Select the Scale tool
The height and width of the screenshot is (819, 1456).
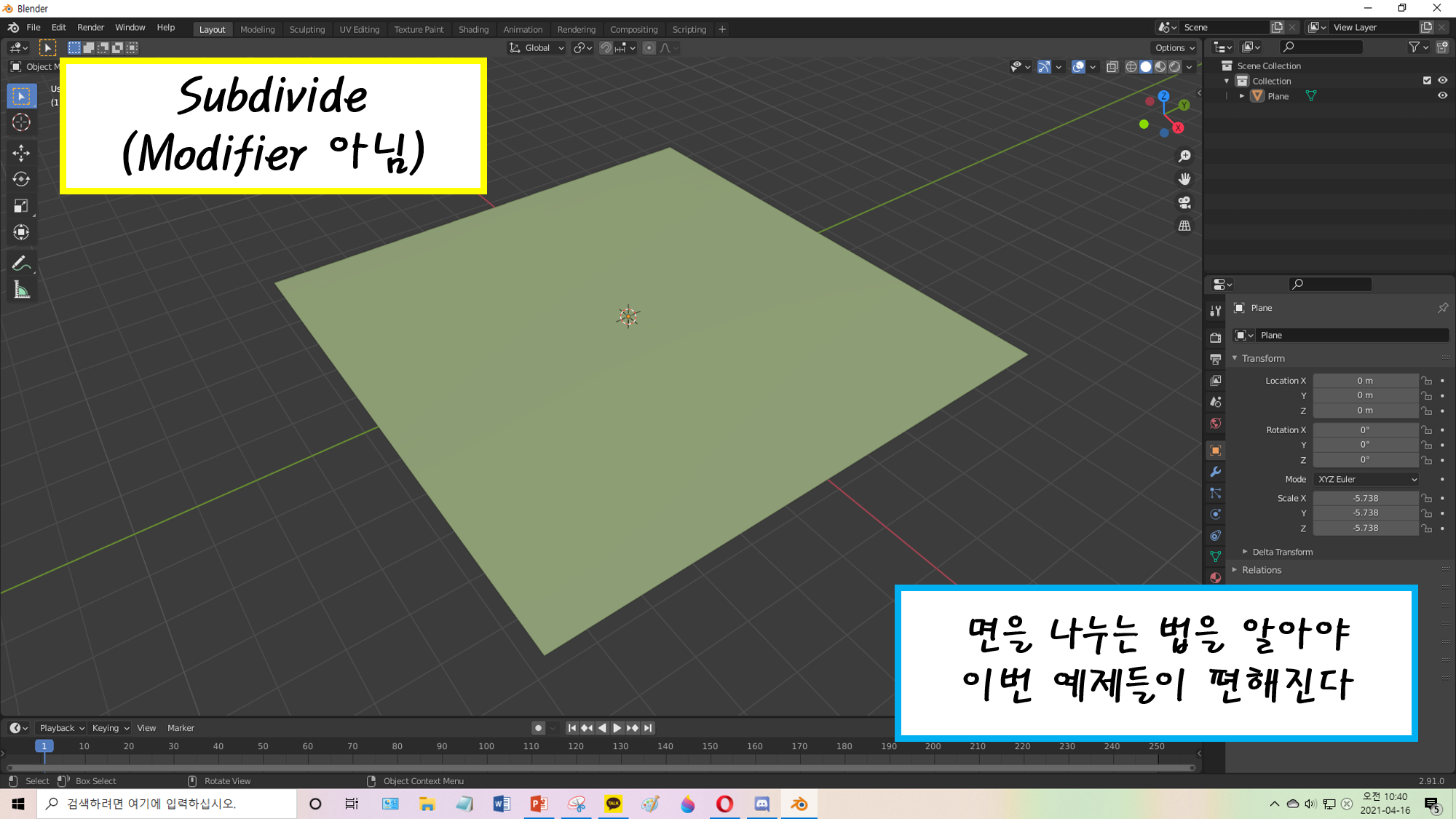[x=21, y=206]
